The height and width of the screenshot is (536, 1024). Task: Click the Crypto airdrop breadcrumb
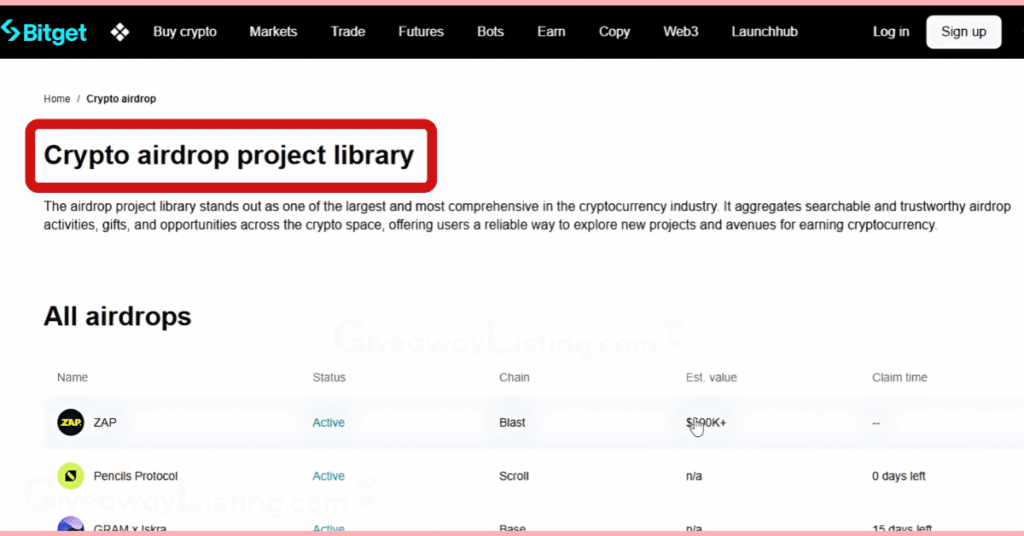[121, 99]
